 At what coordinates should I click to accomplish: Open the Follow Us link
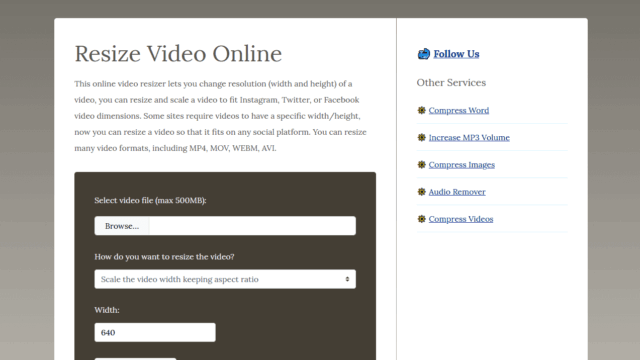click(456, 54)
